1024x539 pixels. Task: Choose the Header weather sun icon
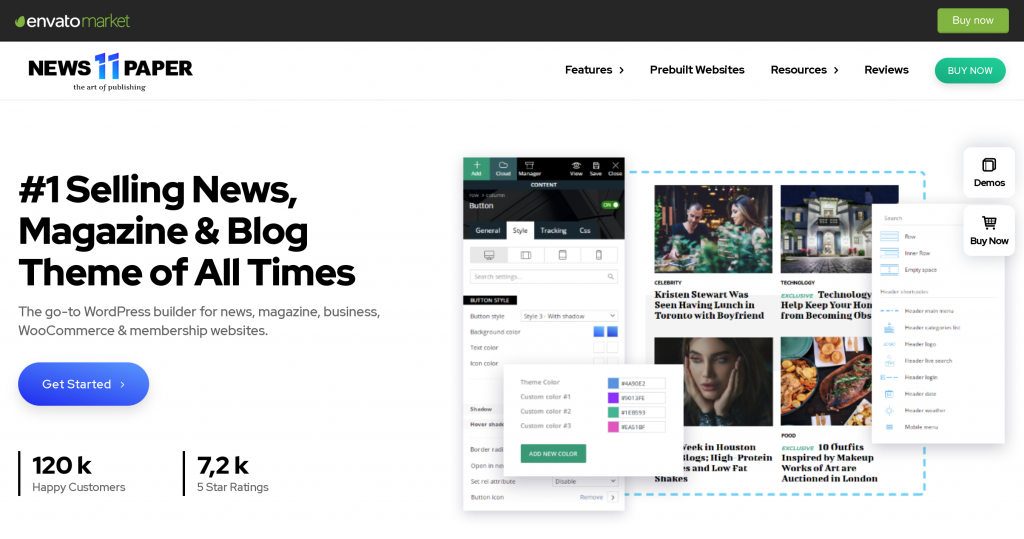click(889, 410)
